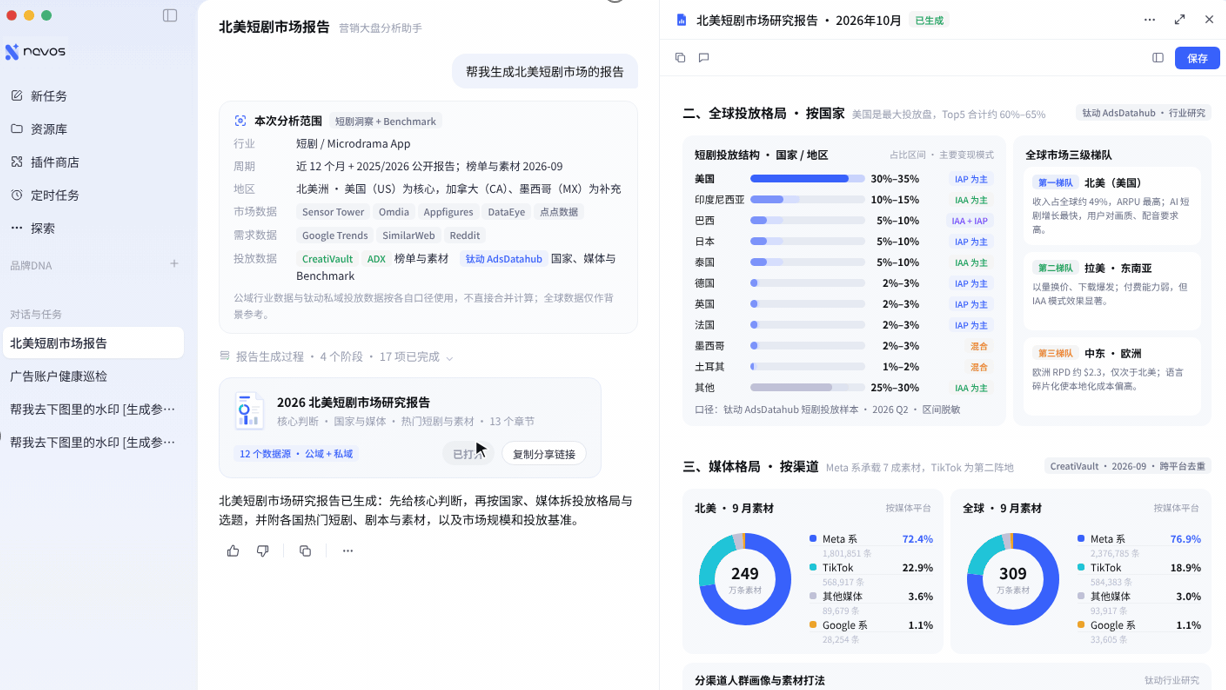The width and height of the screenshot is (1226, 690).
Task: Open comments via speech bubble icon
Action: pyautogui.click(x=704, y=58)
